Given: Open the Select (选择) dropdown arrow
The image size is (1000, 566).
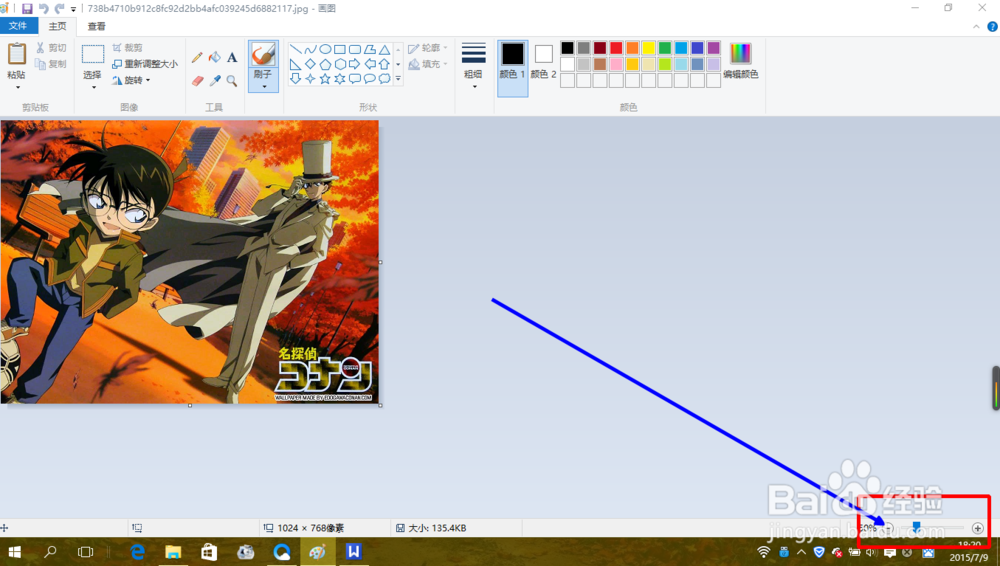Looking at the screenshot, I should click(x=93, y=87).
